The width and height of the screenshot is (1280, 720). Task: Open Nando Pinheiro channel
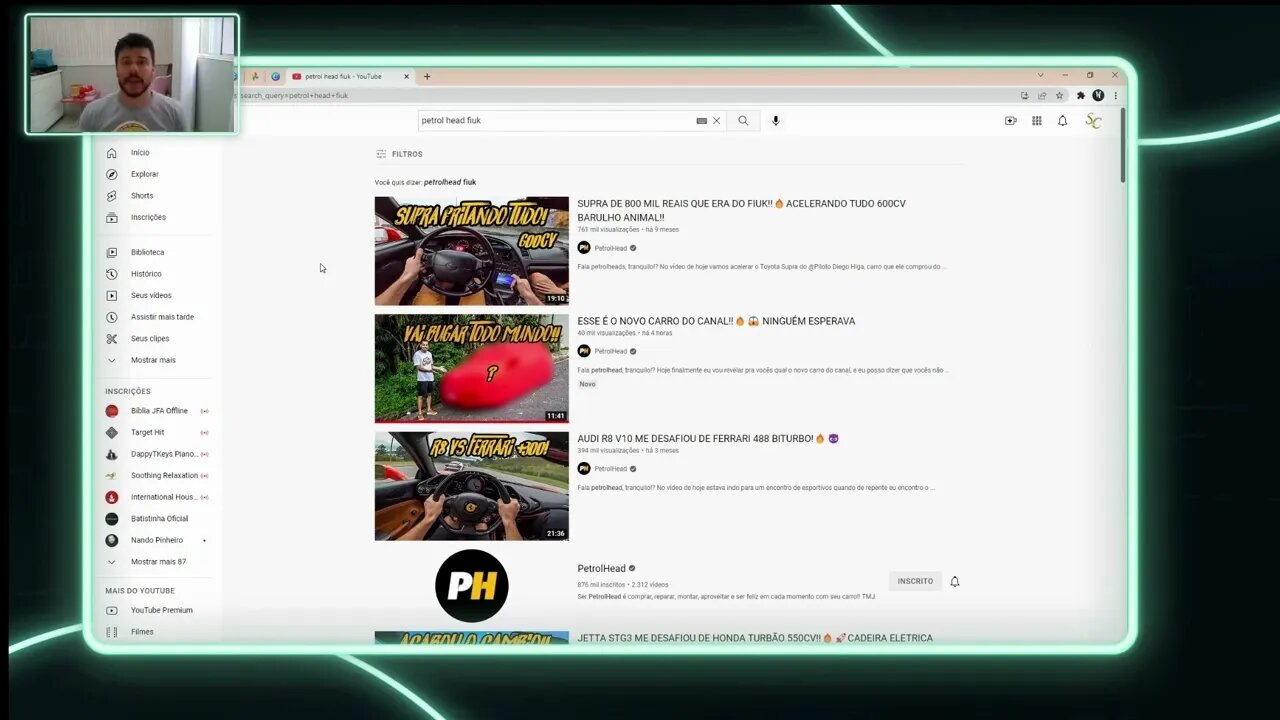[x=156, y=540]
